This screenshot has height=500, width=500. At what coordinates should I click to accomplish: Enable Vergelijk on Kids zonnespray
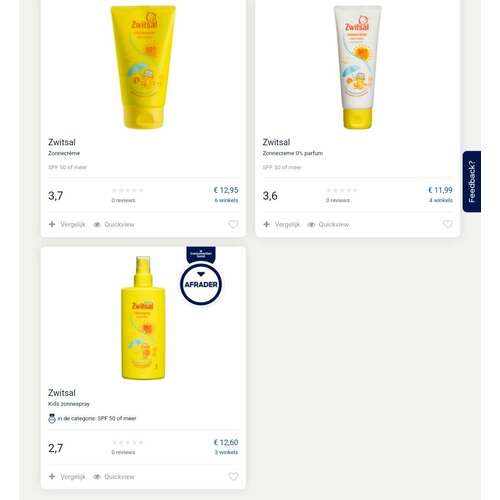point(67,477)
